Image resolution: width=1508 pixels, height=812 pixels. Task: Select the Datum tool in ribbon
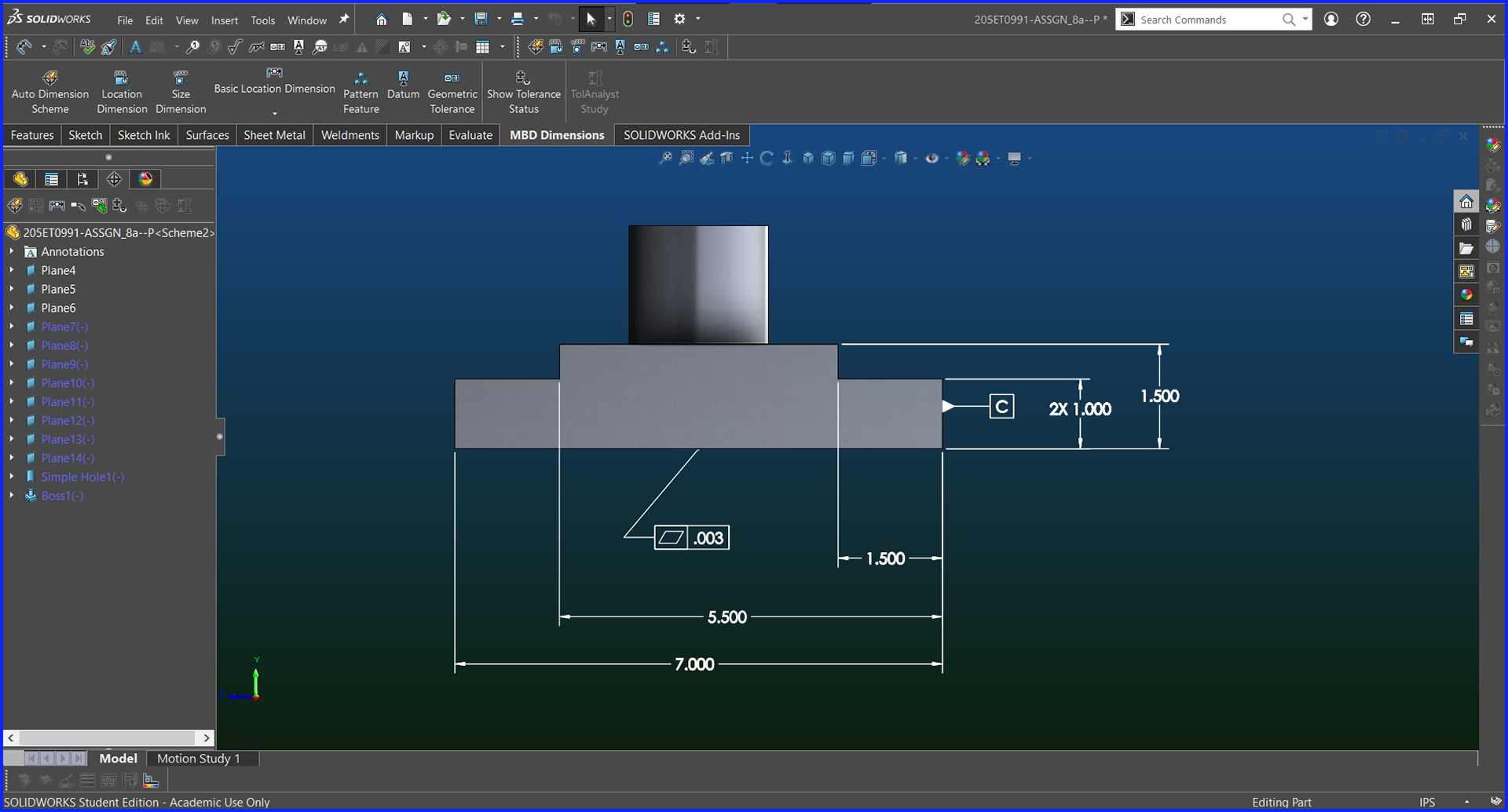[x=403, y=85]
